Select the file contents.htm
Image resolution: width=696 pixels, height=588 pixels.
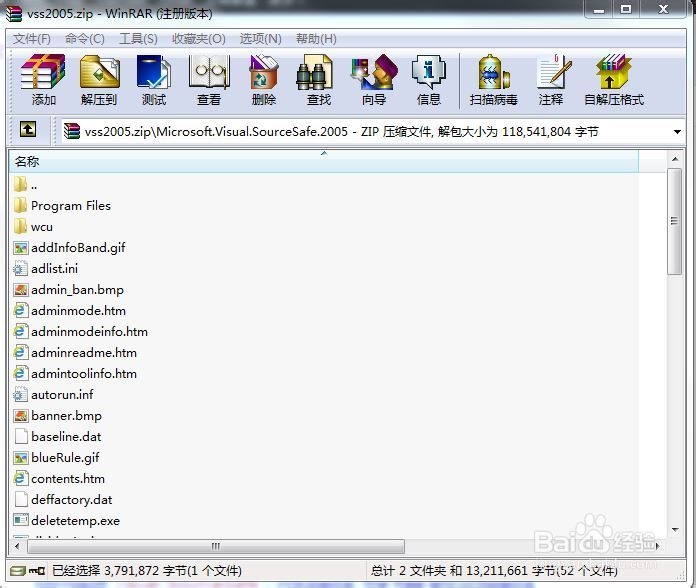coord(68,479)
